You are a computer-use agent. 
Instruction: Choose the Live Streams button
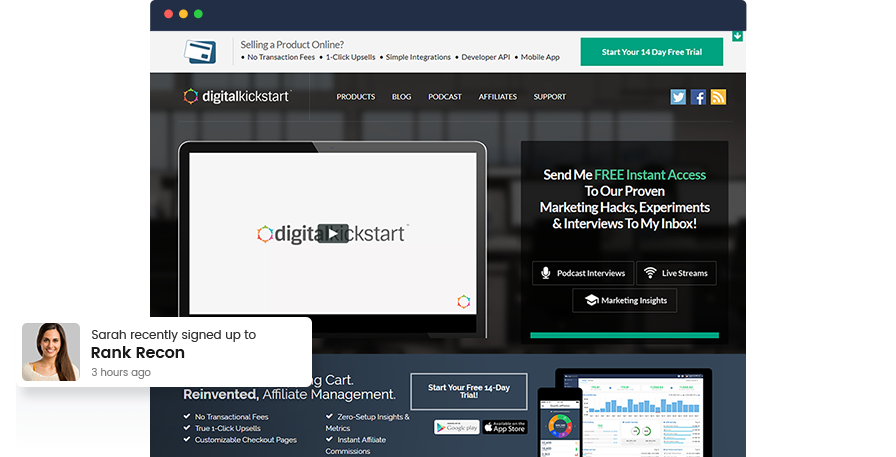(x=677, y=273)
